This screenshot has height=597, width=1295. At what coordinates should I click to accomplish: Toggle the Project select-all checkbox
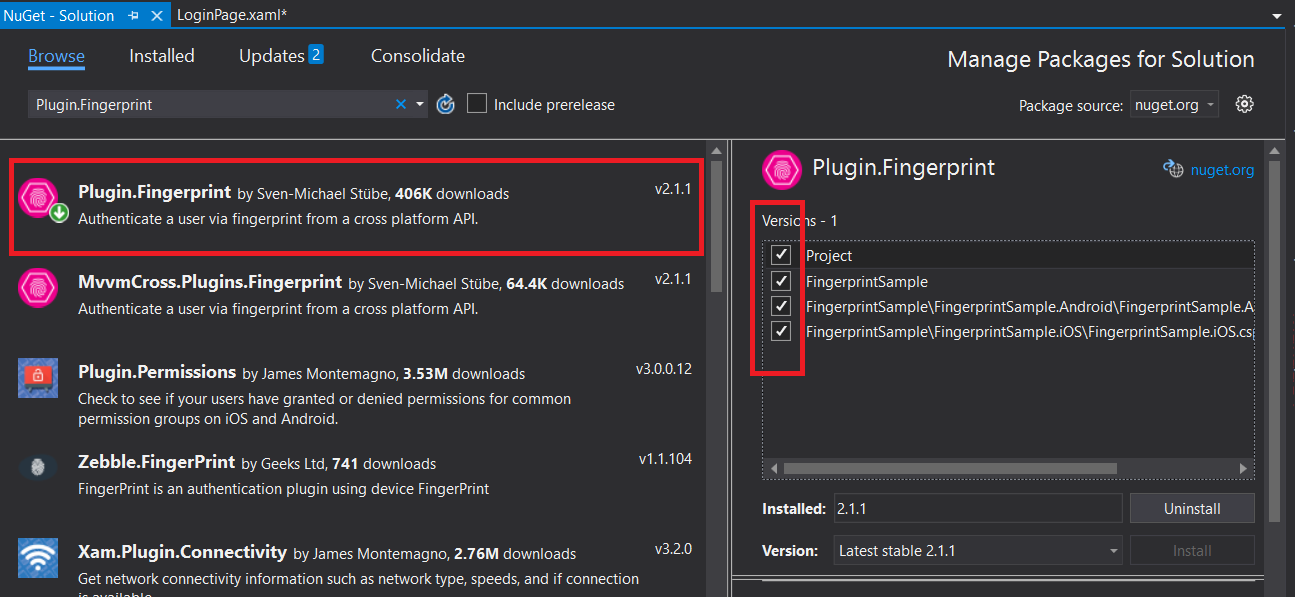(781, 255)
